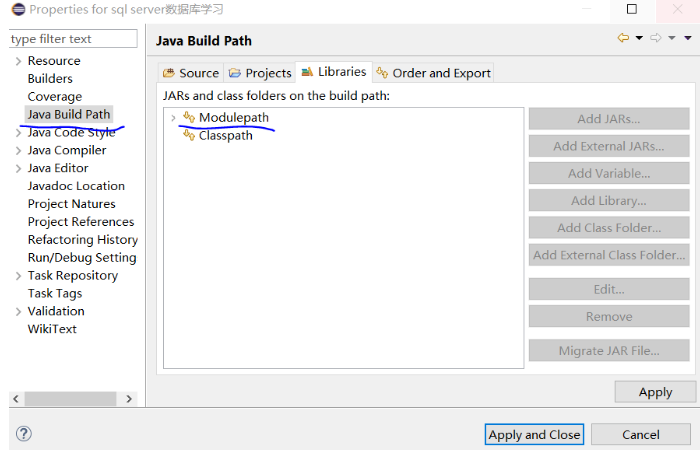Click the Add Variable... button

click(x=609, y=173)
